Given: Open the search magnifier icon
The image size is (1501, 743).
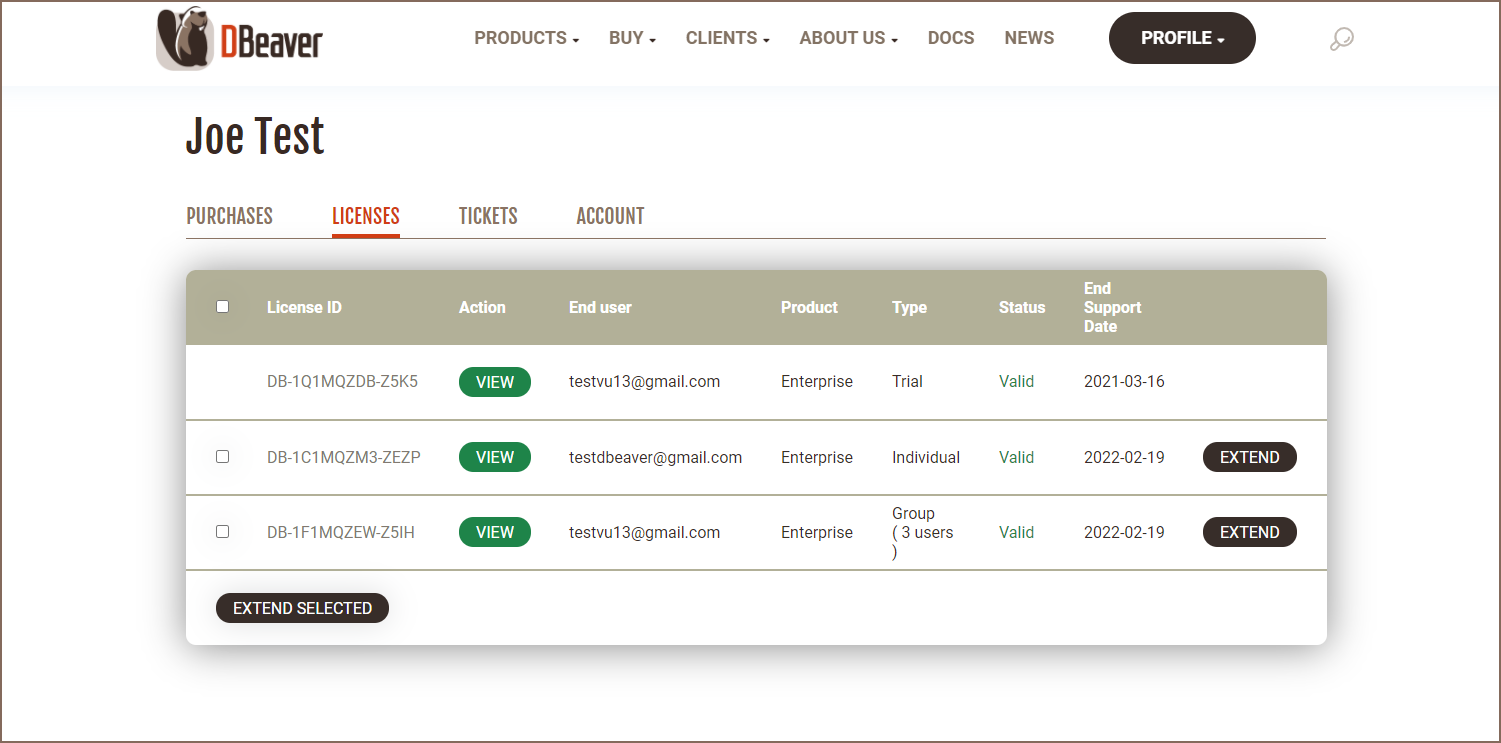Looking at the screenshot, I should [x=1341, y=39].
